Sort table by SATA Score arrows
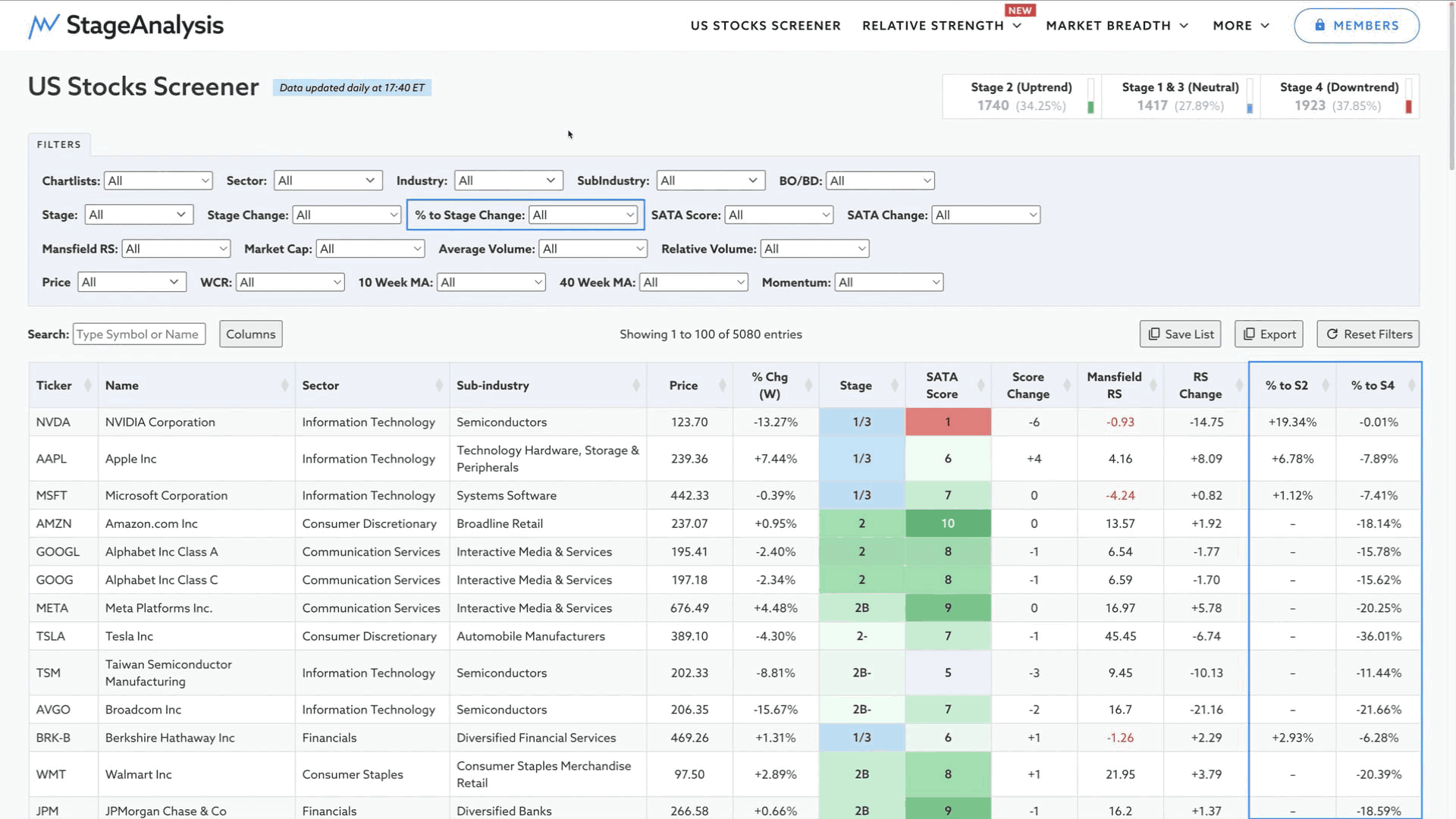This screenshot has height=819, width=1456. (981, 385)
